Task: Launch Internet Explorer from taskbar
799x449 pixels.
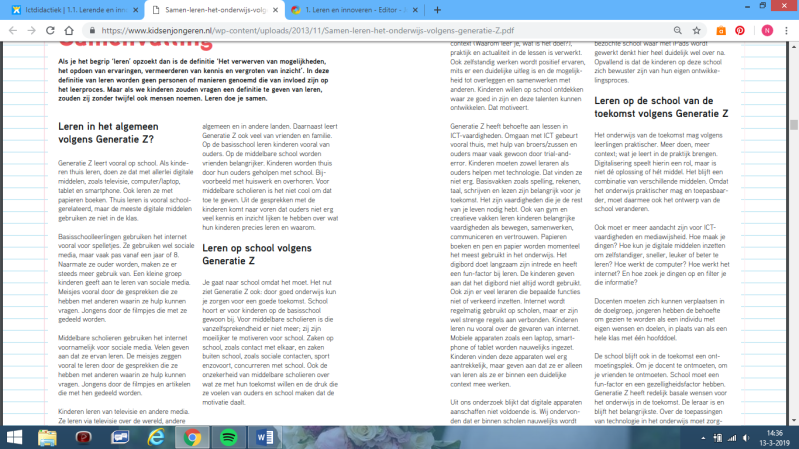Action: pos(156,437)
